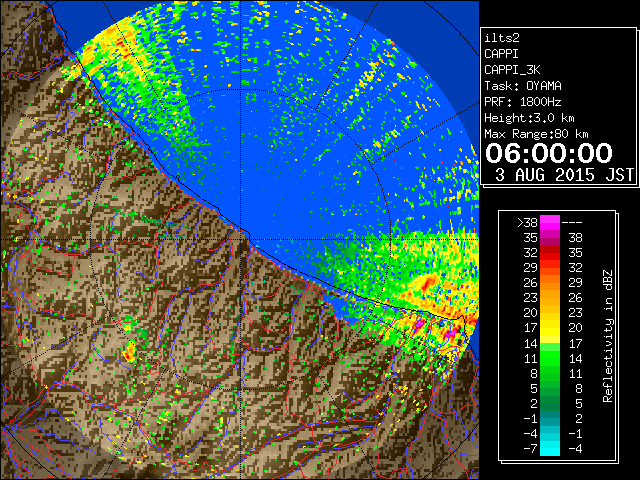Click the 'Reflectivity in dBZ' axis label
The height and width of the screenshot is (480, 640).
(608, 336)
